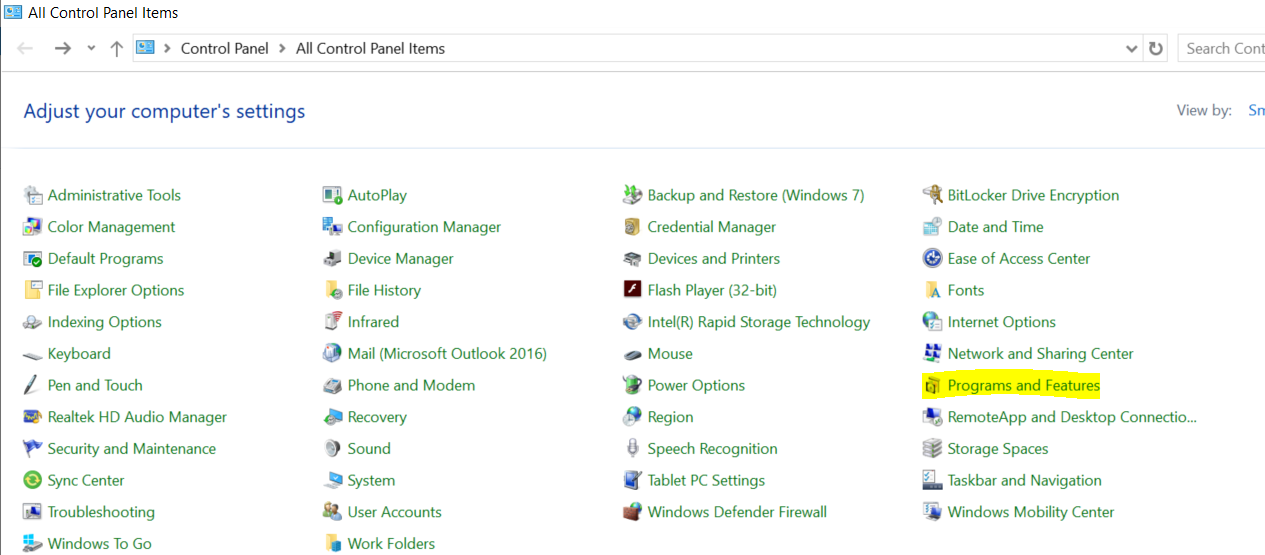The width and height of the screenshot is (1265, 555).
Task: Open the Sound speaker icon
Action: (x=332, y=449)
